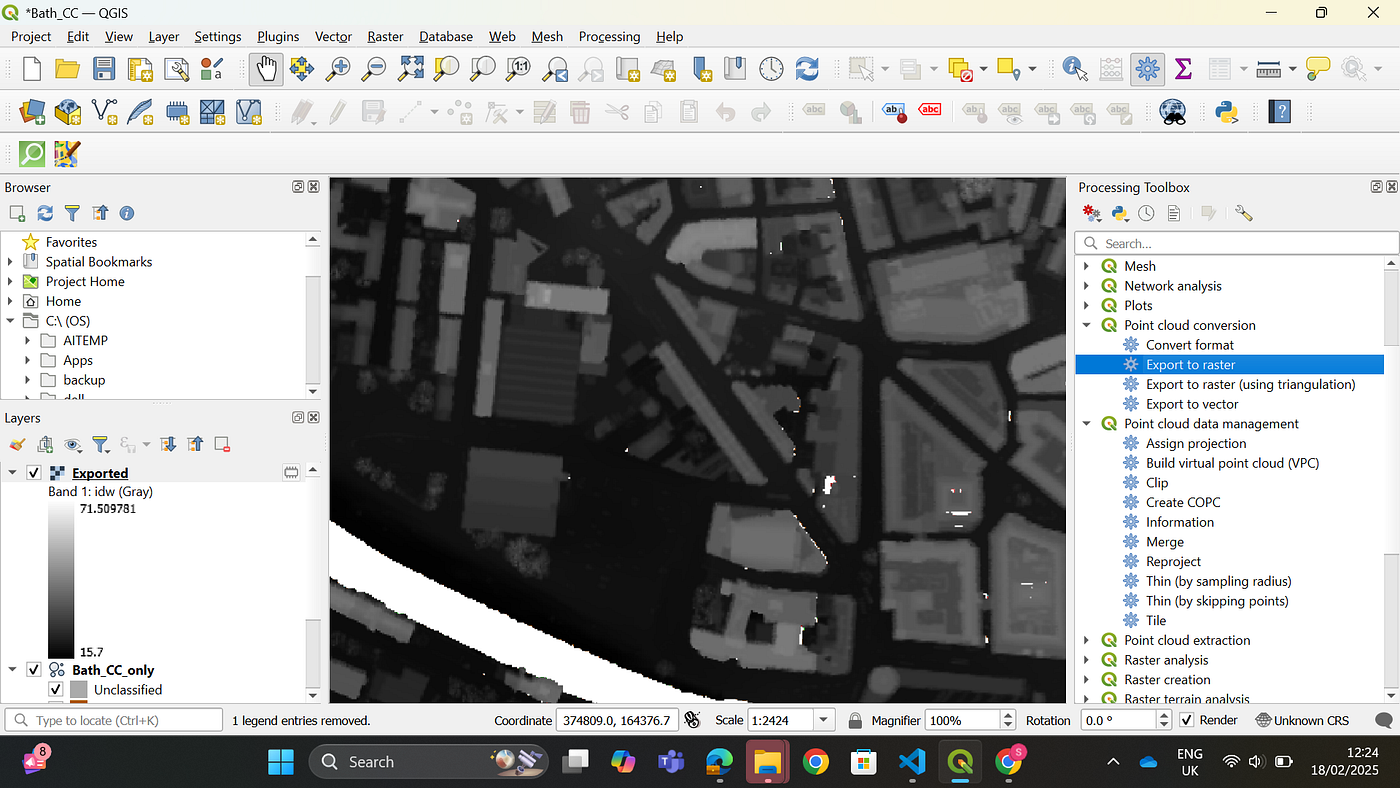Collapse the C:\ (OS) drive node
The image size is (1400, 788).
coord(11,321)
